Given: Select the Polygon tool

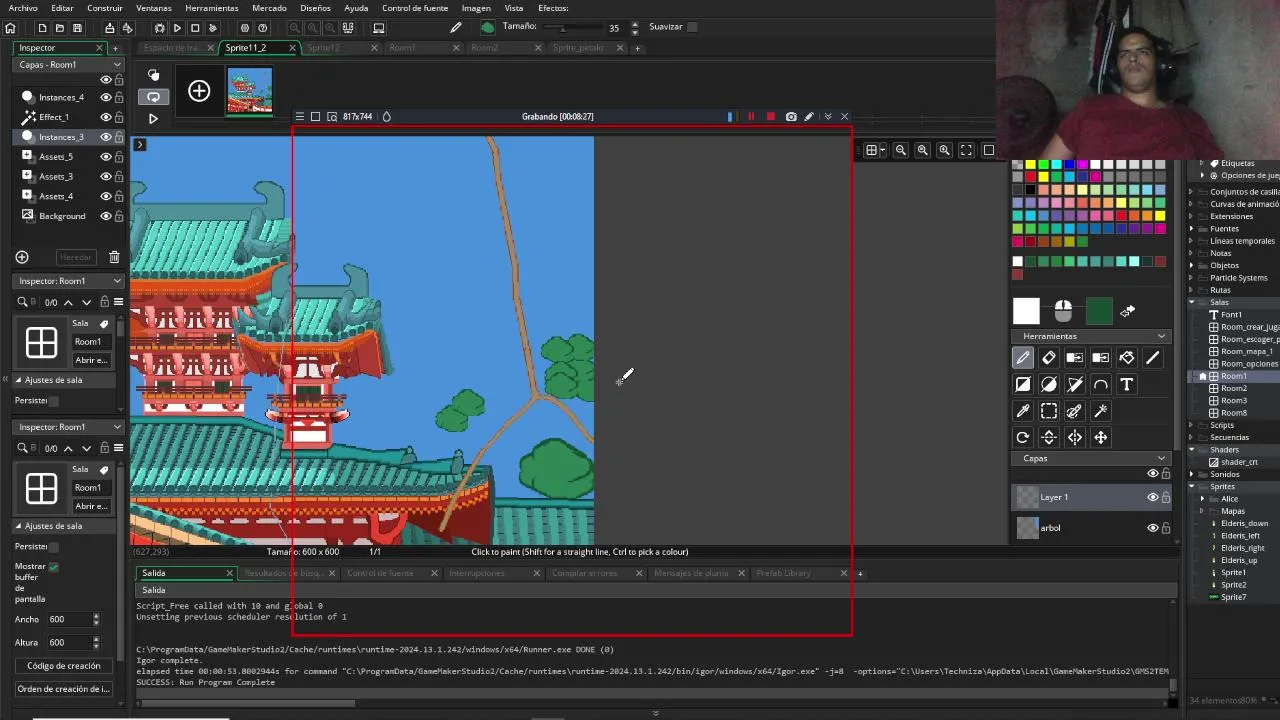Looking at the screenshot, I should coord(1075,384).
